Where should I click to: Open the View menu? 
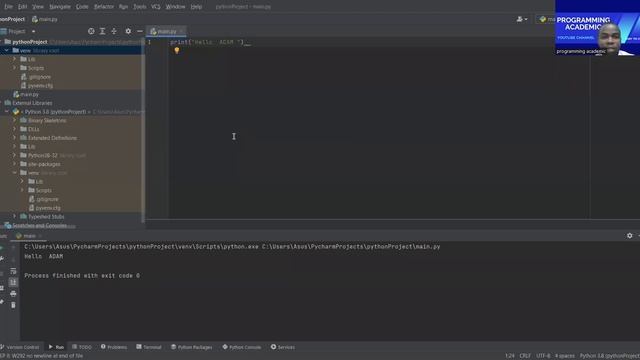tap(38, 7)
